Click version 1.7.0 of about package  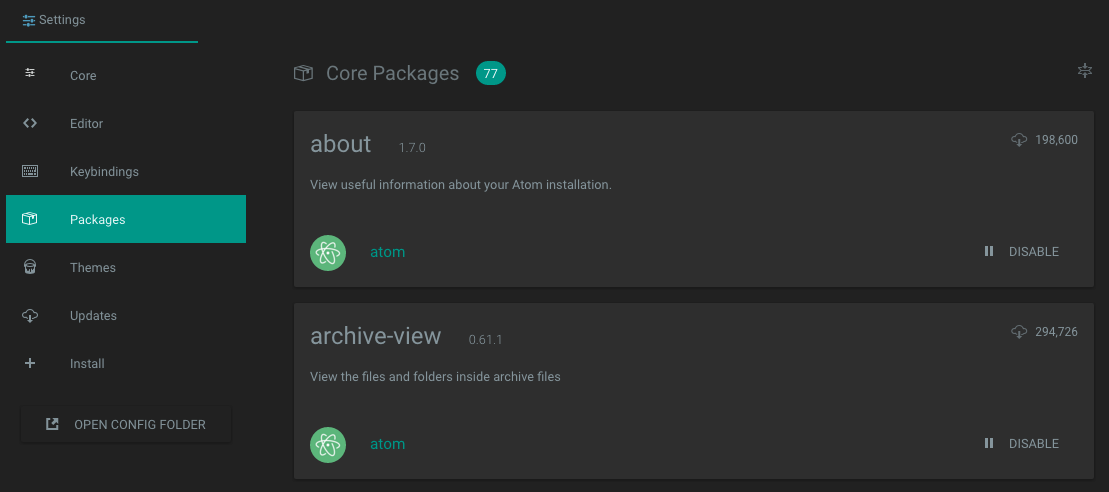(412, 148)
